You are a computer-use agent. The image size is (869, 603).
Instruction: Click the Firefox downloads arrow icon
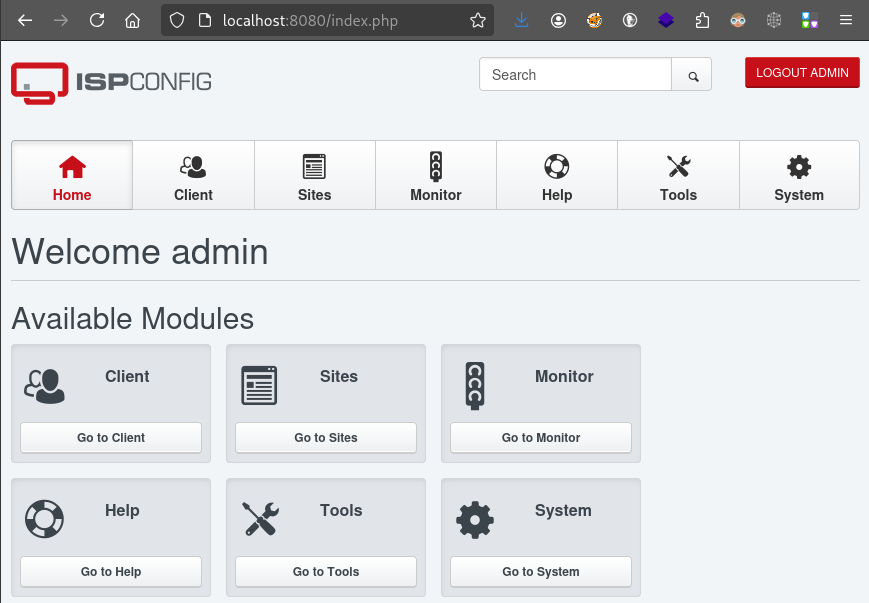click(521, 20)
